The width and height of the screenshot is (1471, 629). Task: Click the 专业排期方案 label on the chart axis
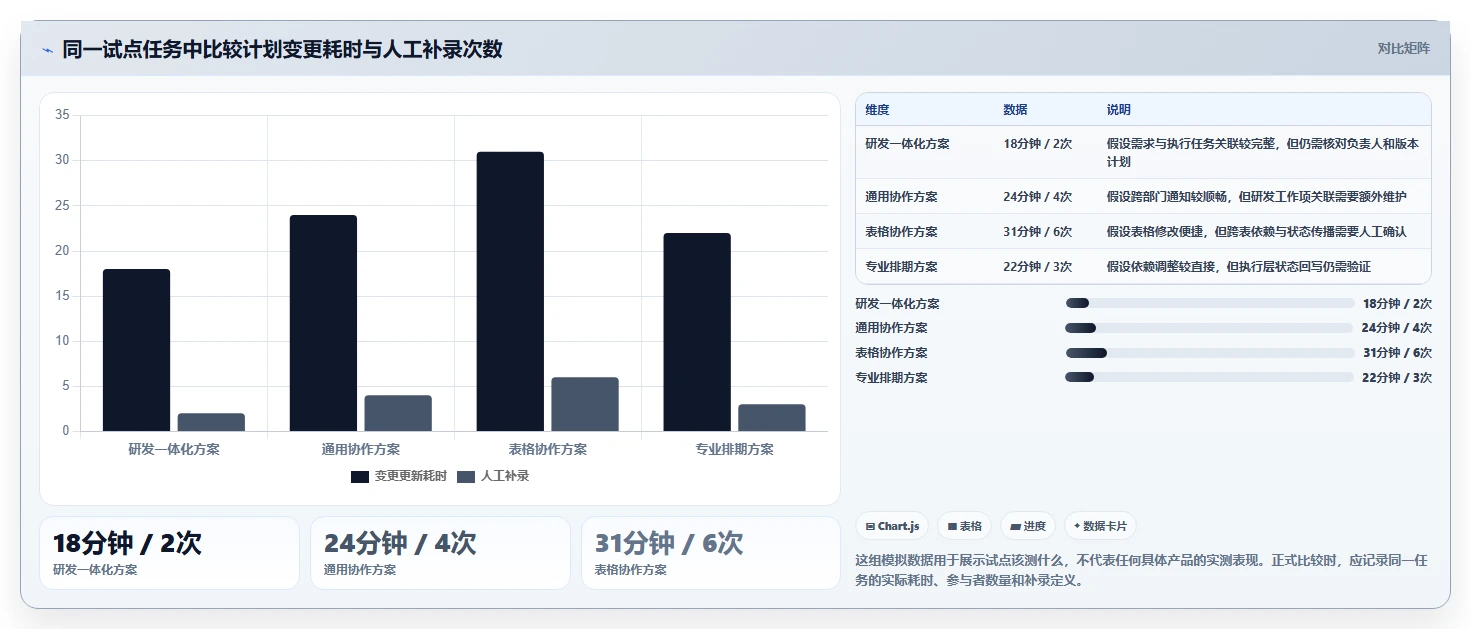(x=735, y=449)
